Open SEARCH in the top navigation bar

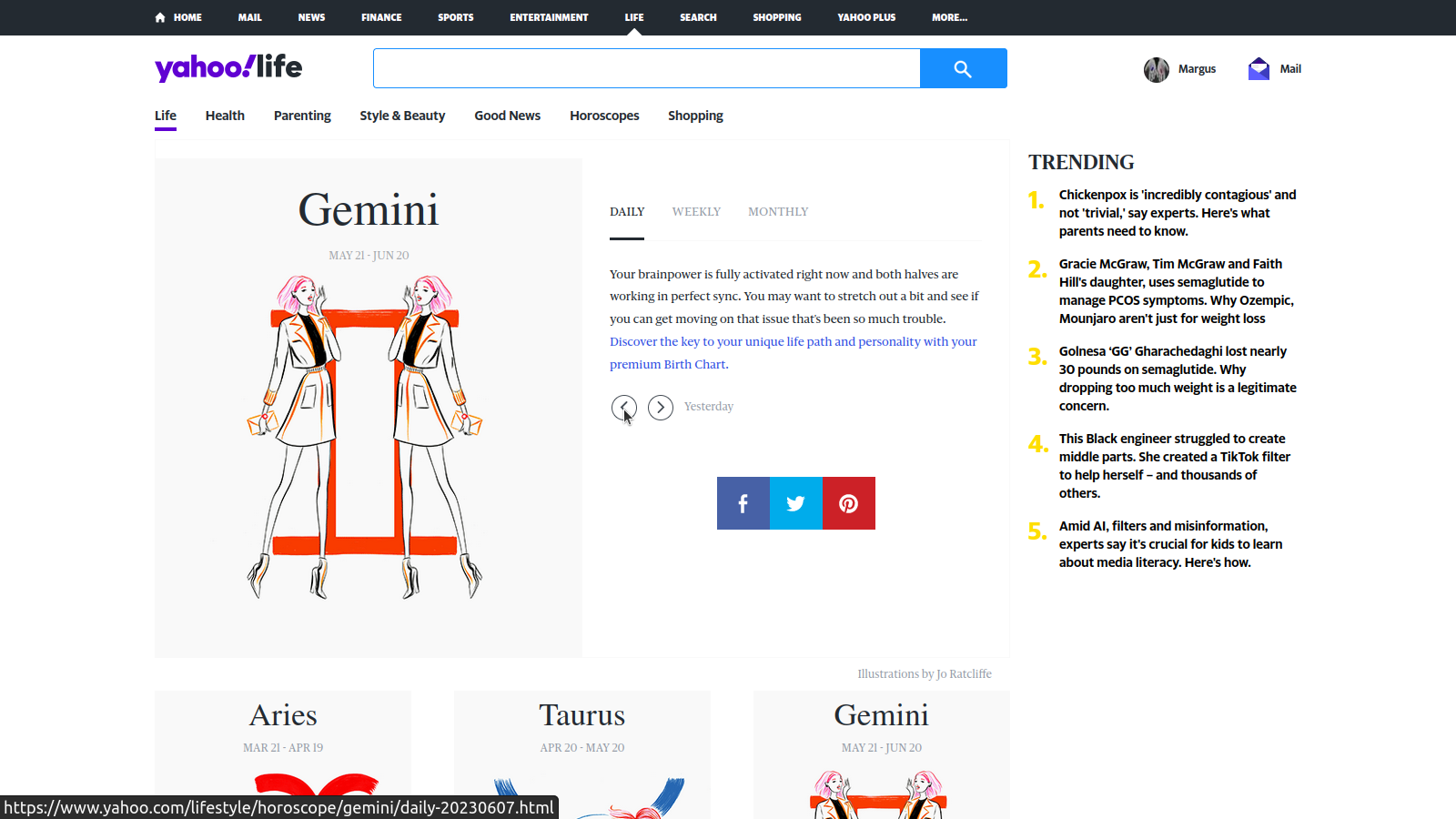click(x=698, y=17)
